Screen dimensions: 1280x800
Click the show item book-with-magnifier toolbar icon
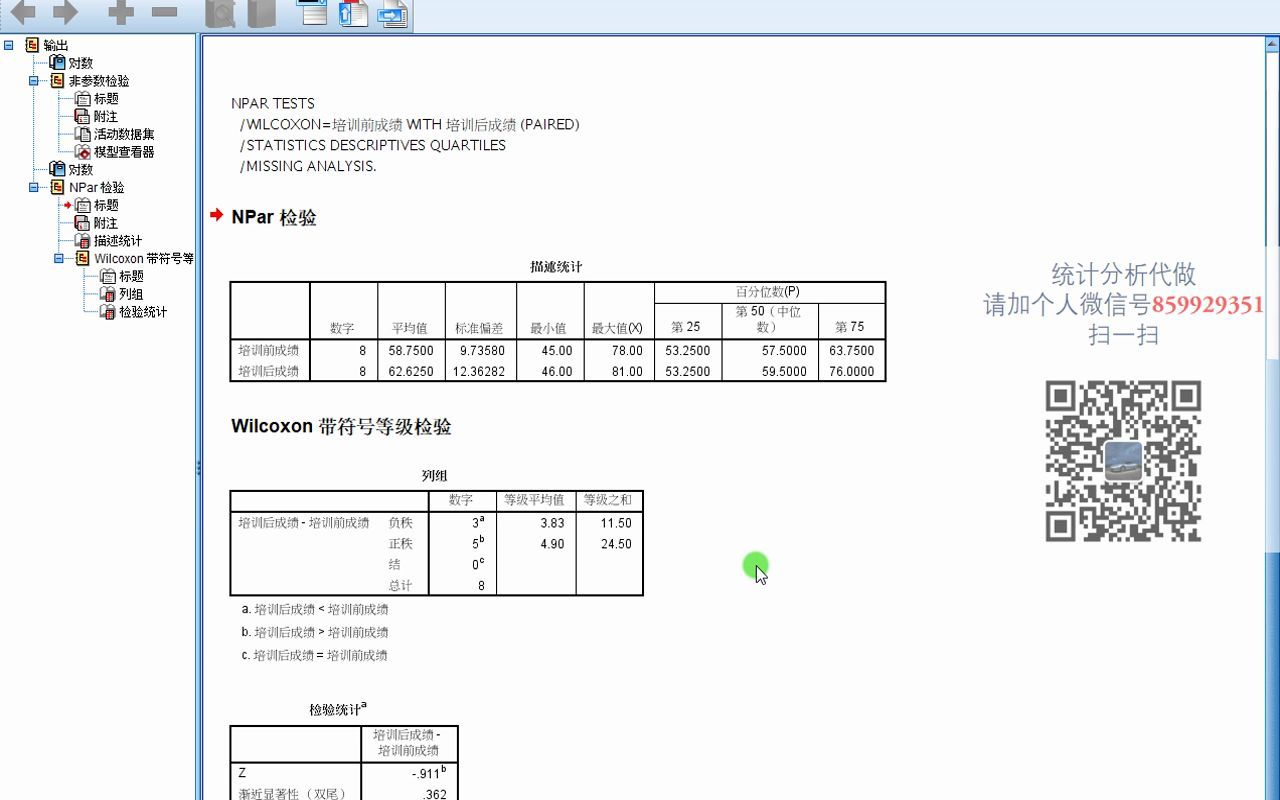pos(220,13)
